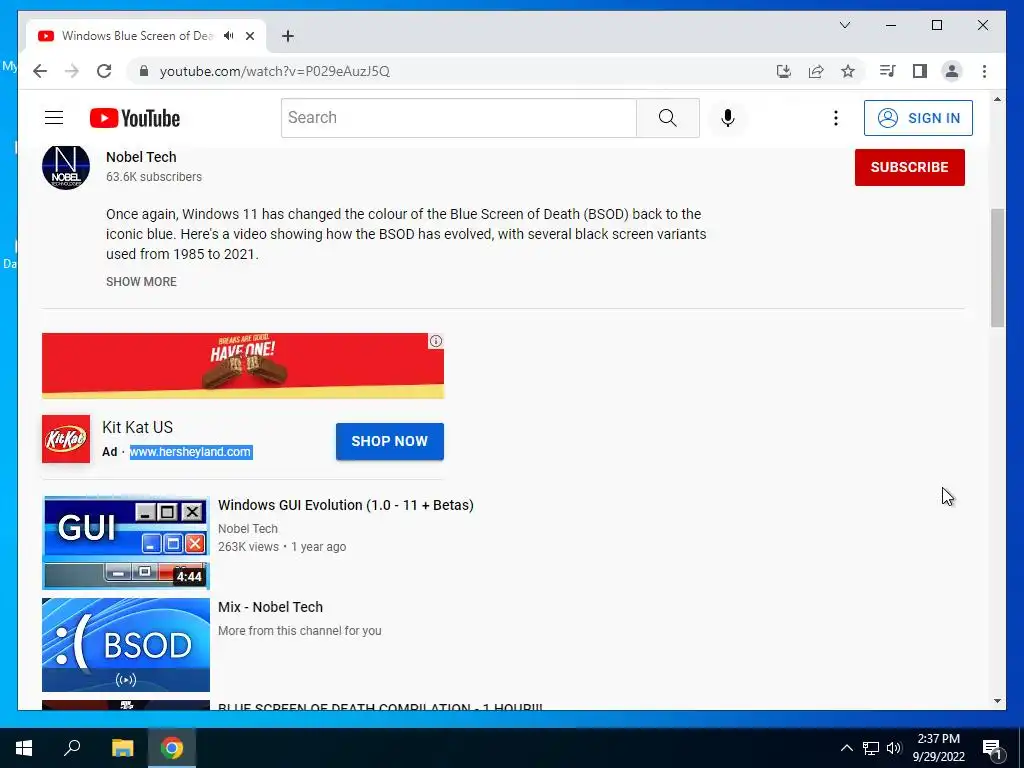
Task: Open File Explorer from taskbar
Action: pos(122,748)
